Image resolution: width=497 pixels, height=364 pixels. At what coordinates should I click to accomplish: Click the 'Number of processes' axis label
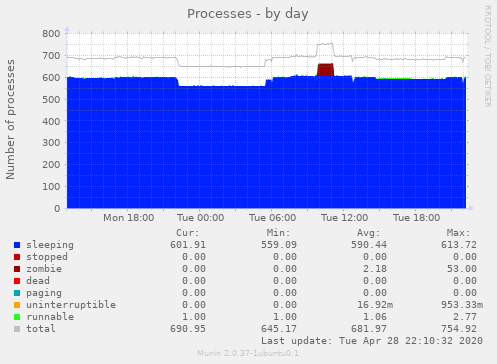10,119
